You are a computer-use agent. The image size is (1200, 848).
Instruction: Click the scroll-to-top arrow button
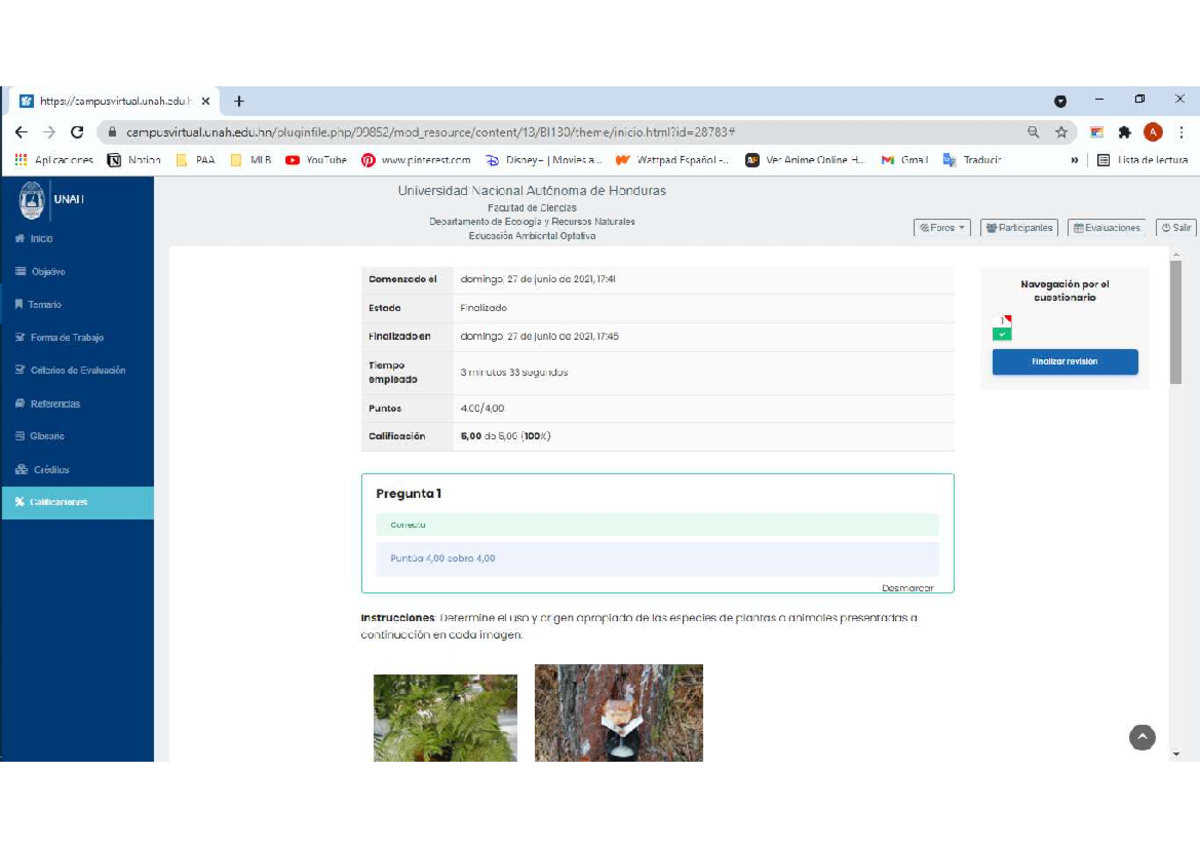[1142, 737]
